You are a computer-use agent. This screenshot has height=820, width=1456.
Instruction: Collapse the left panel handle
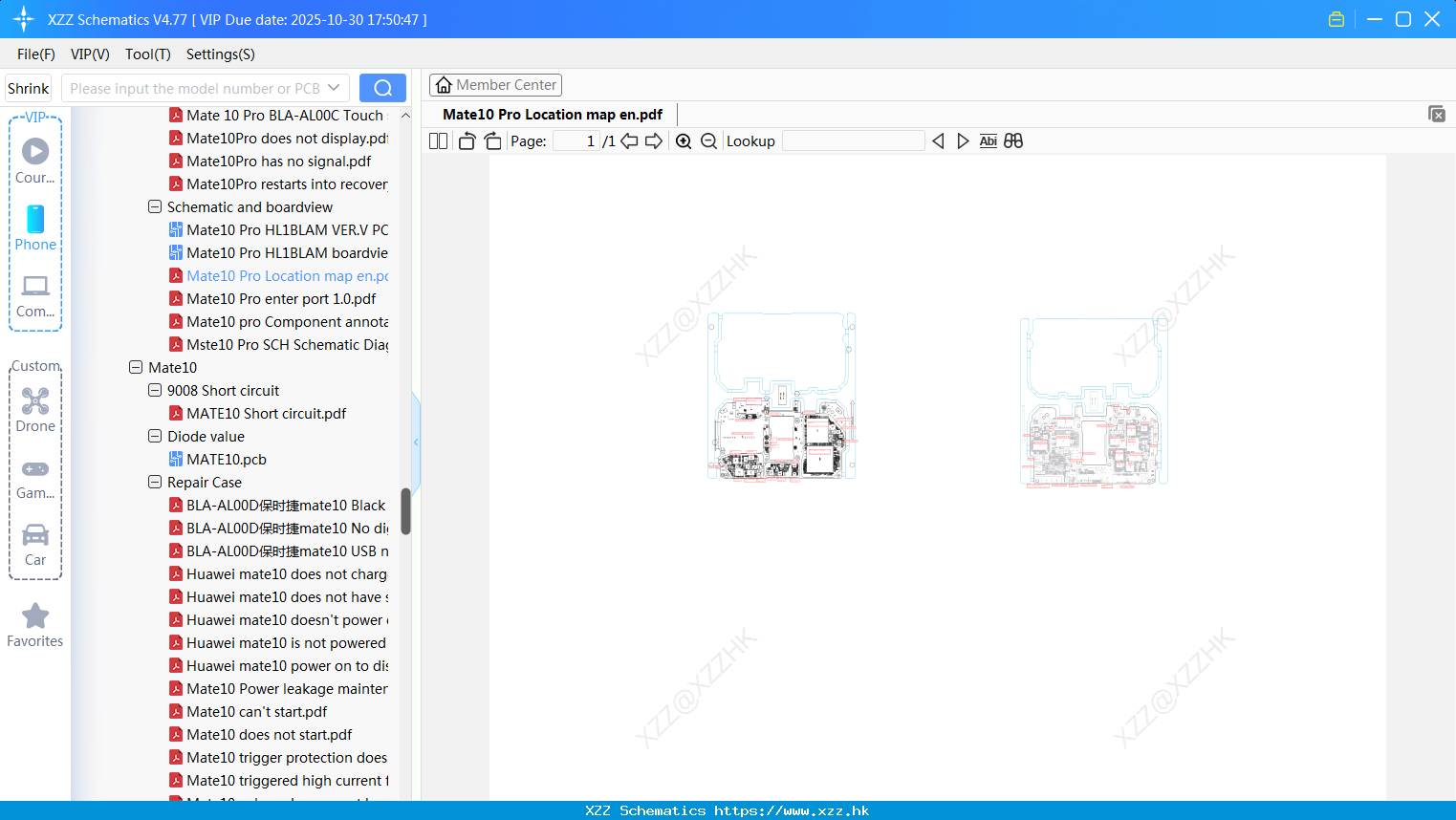(416, 442)
